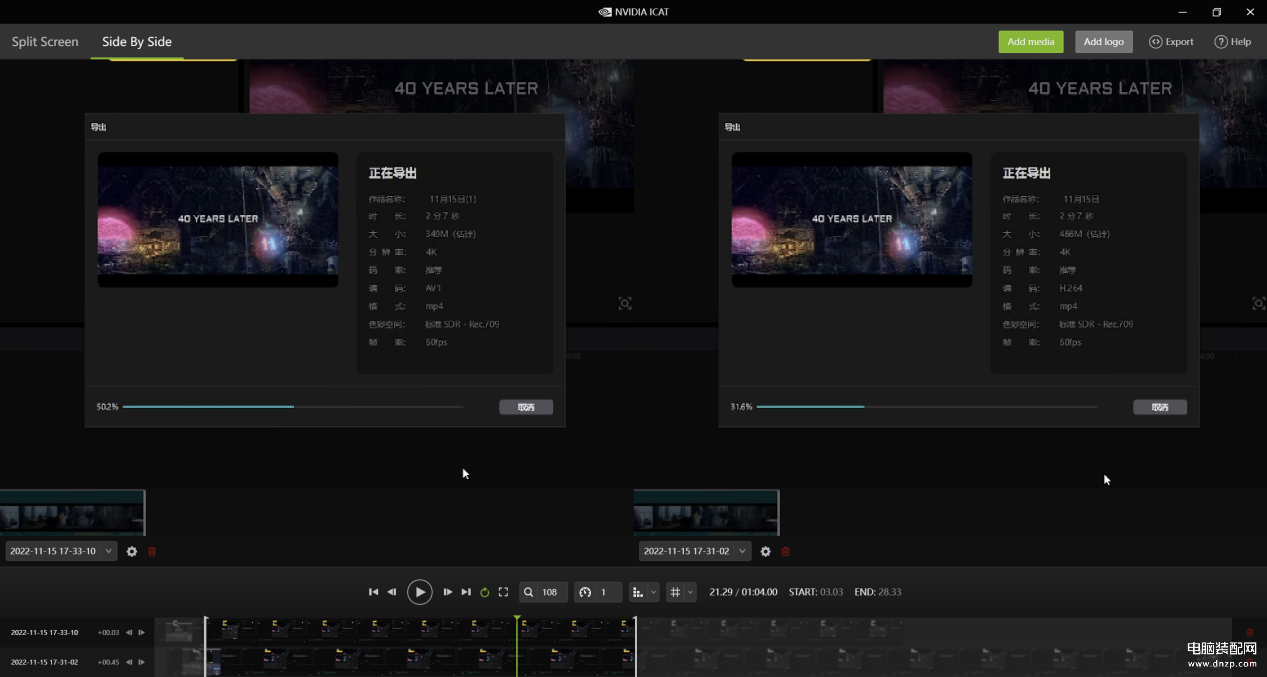Open the Export option
Viewport: 1267px width, 677px height.
1172,42
